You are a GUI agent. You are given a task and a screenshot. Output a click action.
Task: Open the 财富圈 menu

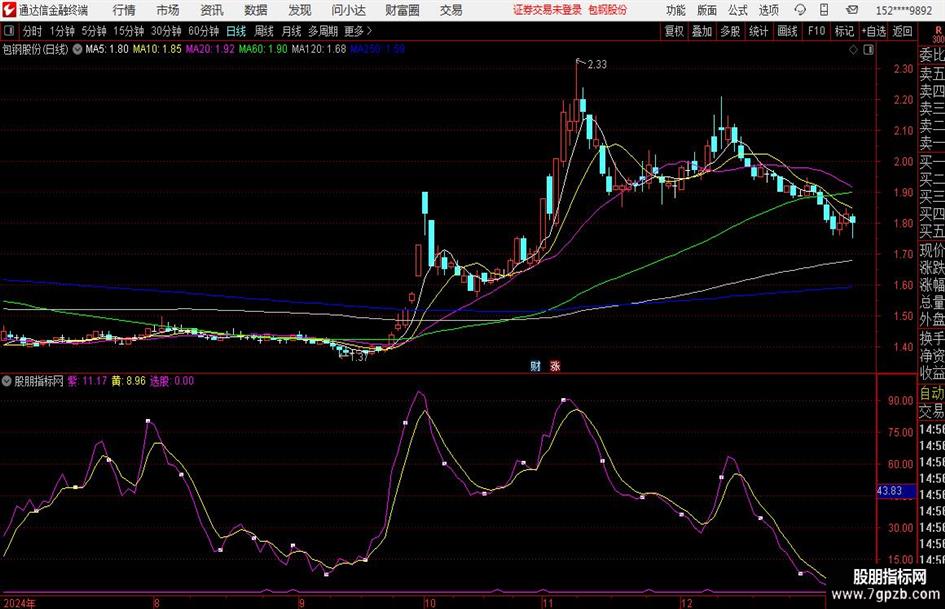click(x=402, y=10)
